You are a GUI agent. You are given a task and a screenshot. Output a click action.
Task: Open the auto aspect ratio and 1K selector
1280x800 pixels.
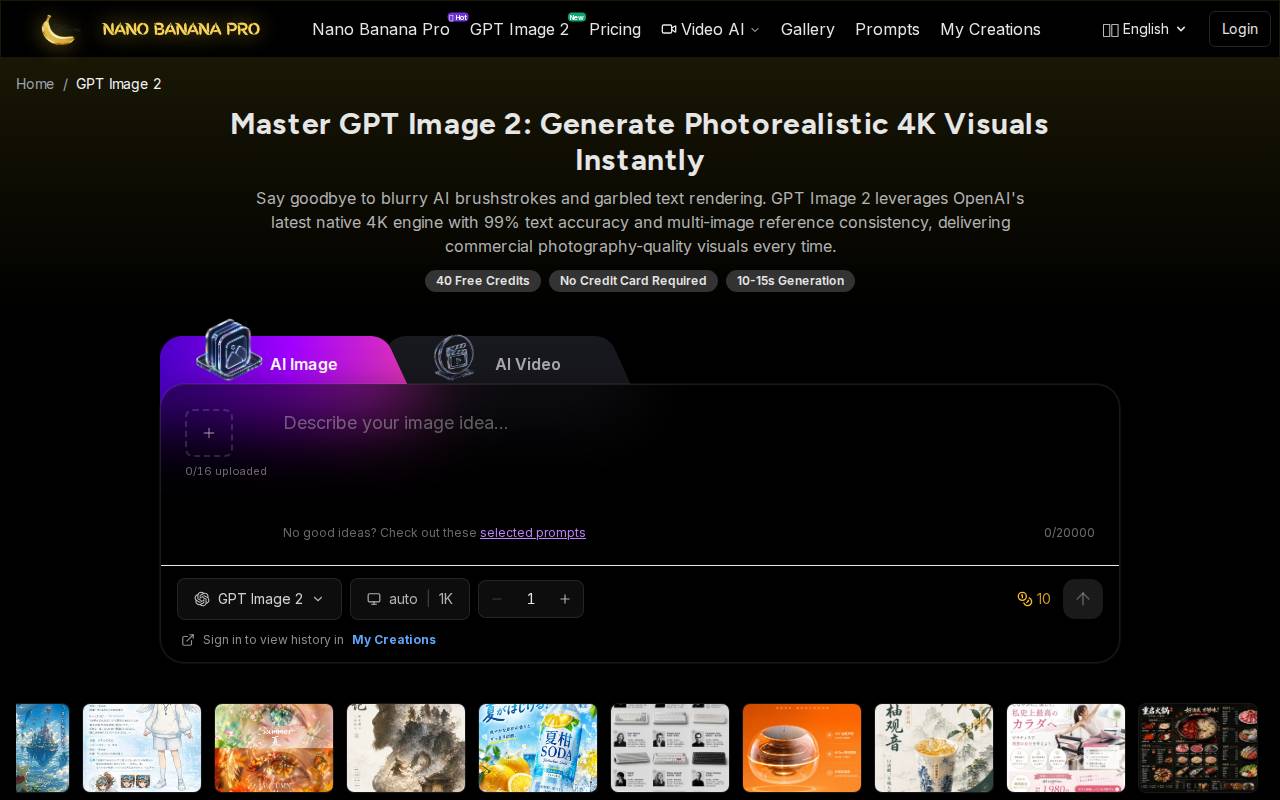[410, 599]
